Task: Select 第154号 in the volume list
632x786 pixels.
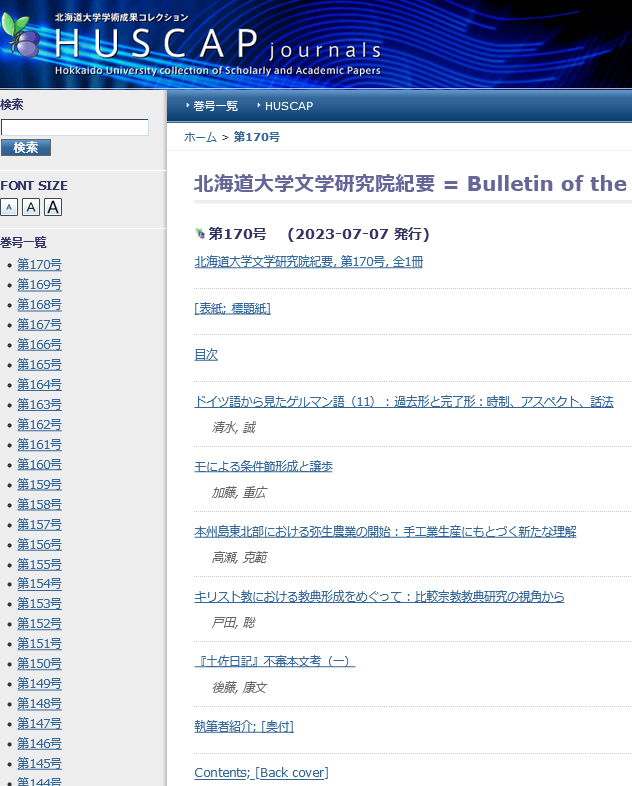Action: [40, 583]
